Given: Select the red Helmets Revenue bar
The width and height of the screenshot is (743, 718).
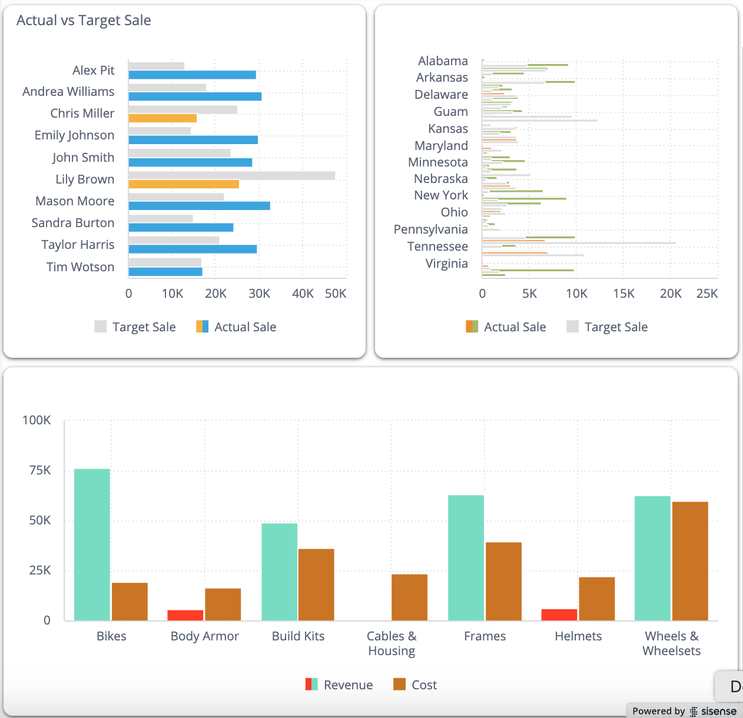Looking at the screenshot, I should coord(559,614).
